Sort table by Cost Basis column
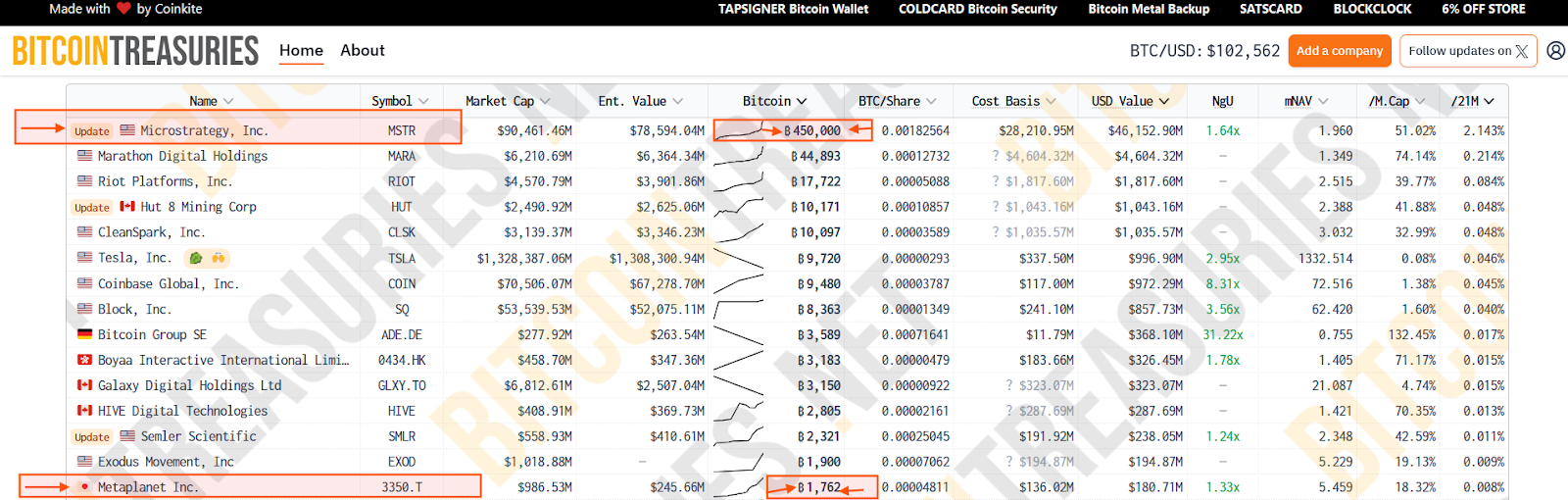The width and height of the screenshot is (1568, 500). coord(1013,101)
